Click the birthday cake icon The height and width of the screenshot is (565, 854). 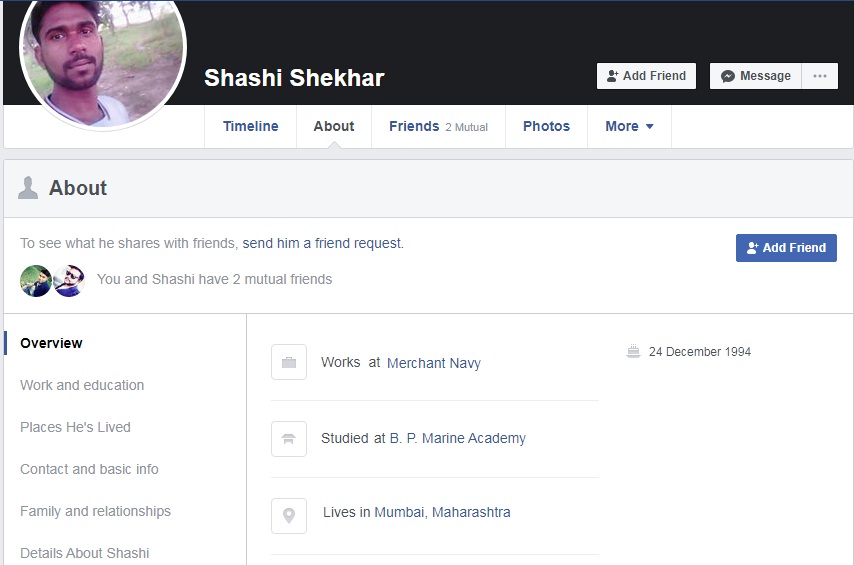[633, 351]
